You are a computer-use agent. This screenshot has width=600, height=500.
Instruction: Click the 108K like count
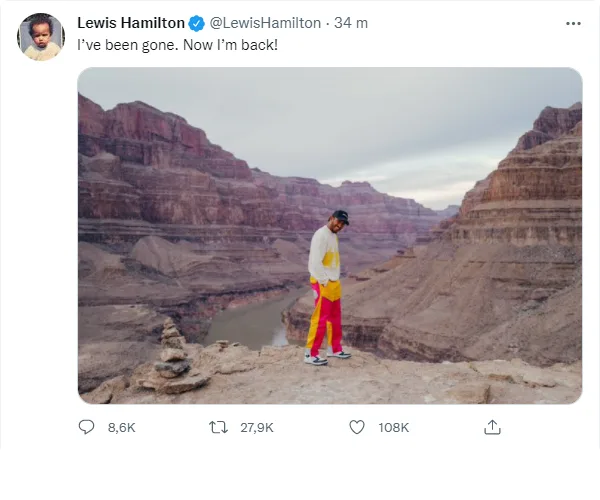393,427
